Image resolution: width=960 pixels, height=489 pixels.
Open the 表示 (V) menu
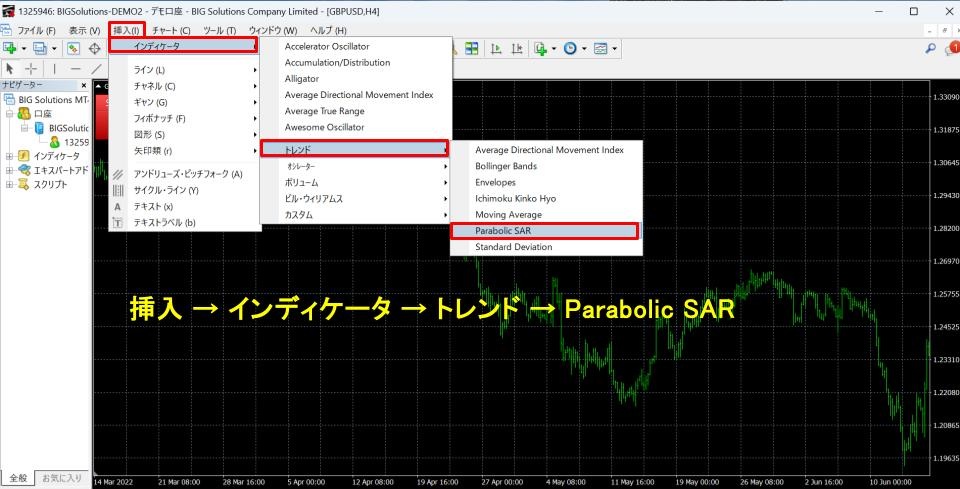pyautogui.click(x=84, y=31)
